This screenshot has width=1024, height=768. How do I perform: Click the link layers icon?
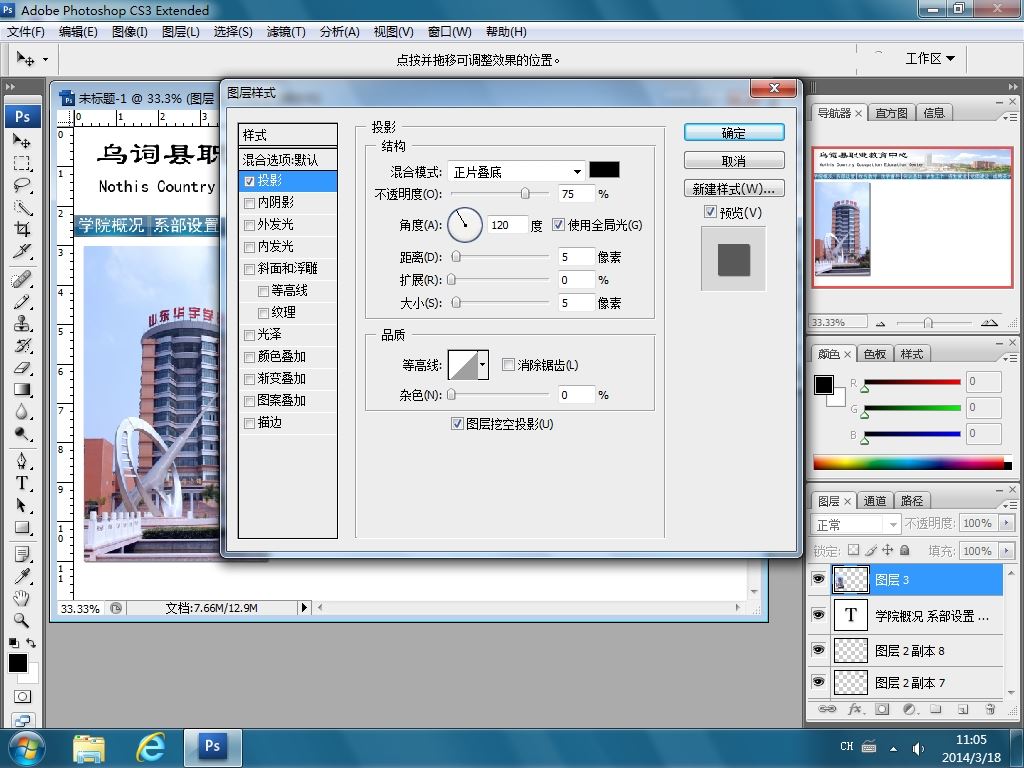[827, 709]
